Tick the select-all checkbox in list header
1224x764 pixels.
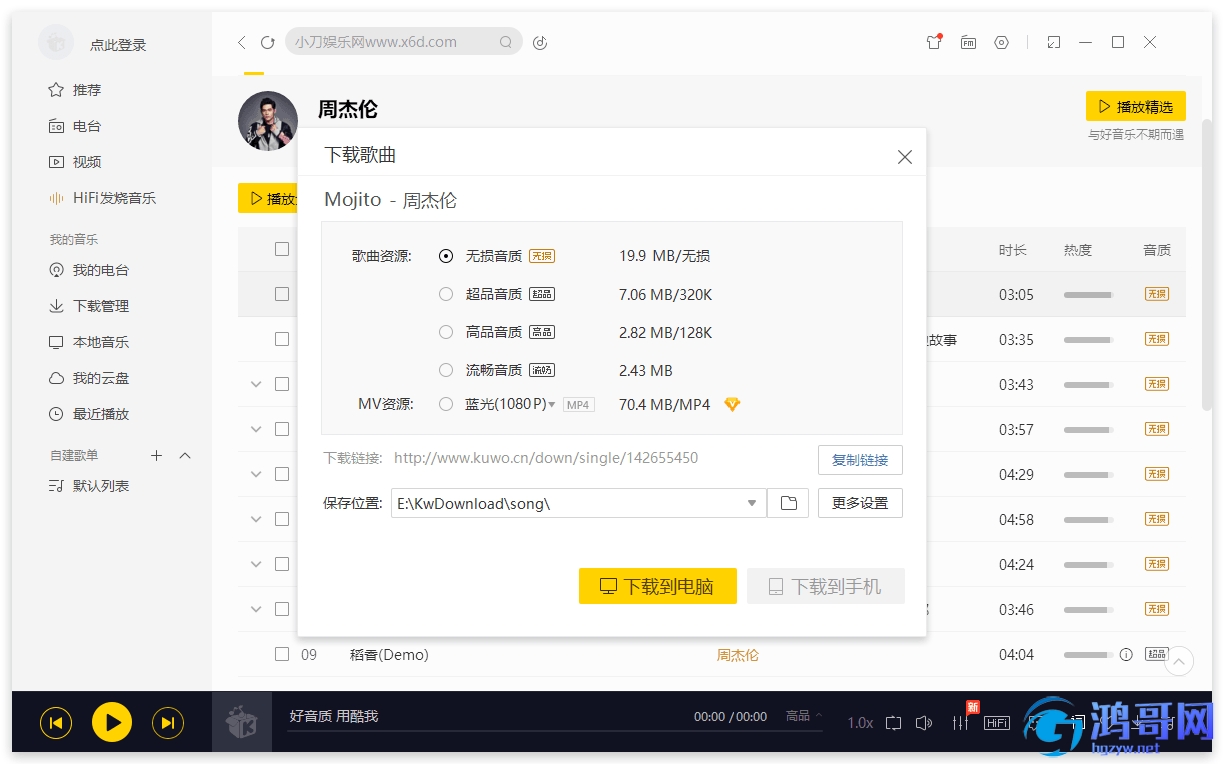pos(282,249)
